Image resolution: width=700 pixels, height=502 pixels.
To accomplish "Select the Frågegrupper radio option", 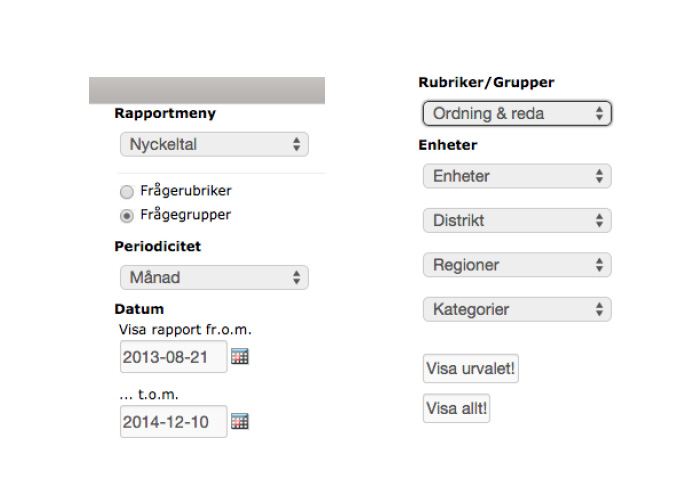I will tap(127, 216).
